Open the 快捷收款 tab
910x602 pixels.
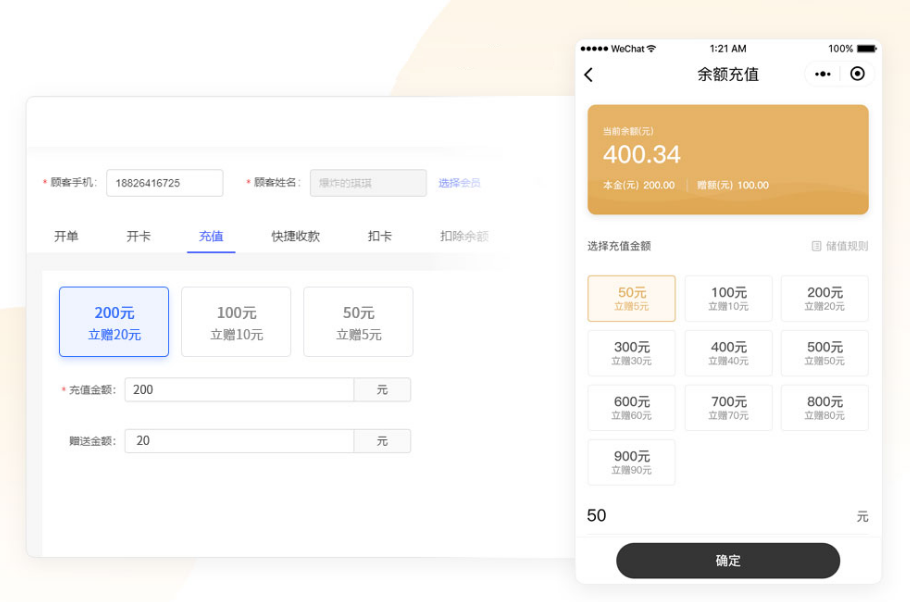(295, 236)
